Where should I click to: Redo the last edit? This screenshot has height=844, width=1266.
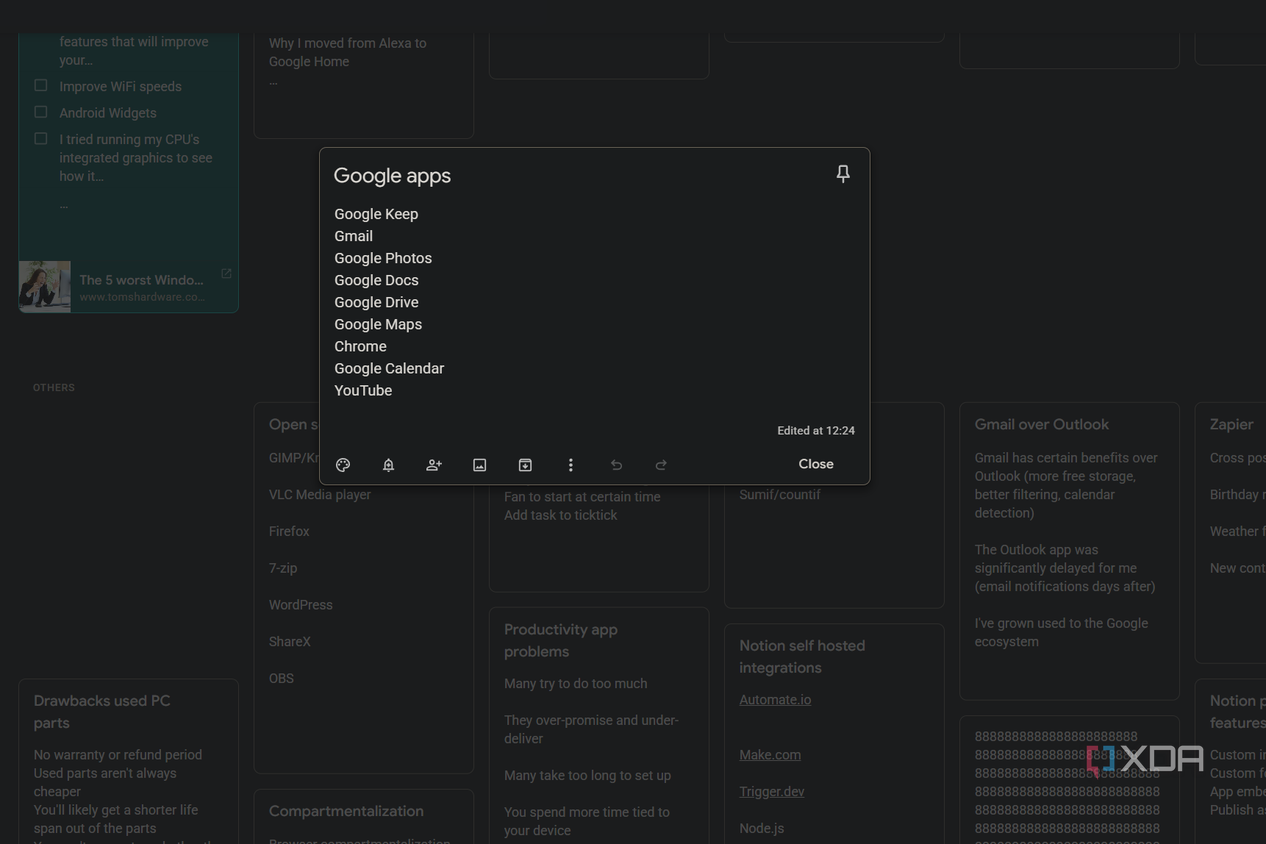click(x=661, y=465)
